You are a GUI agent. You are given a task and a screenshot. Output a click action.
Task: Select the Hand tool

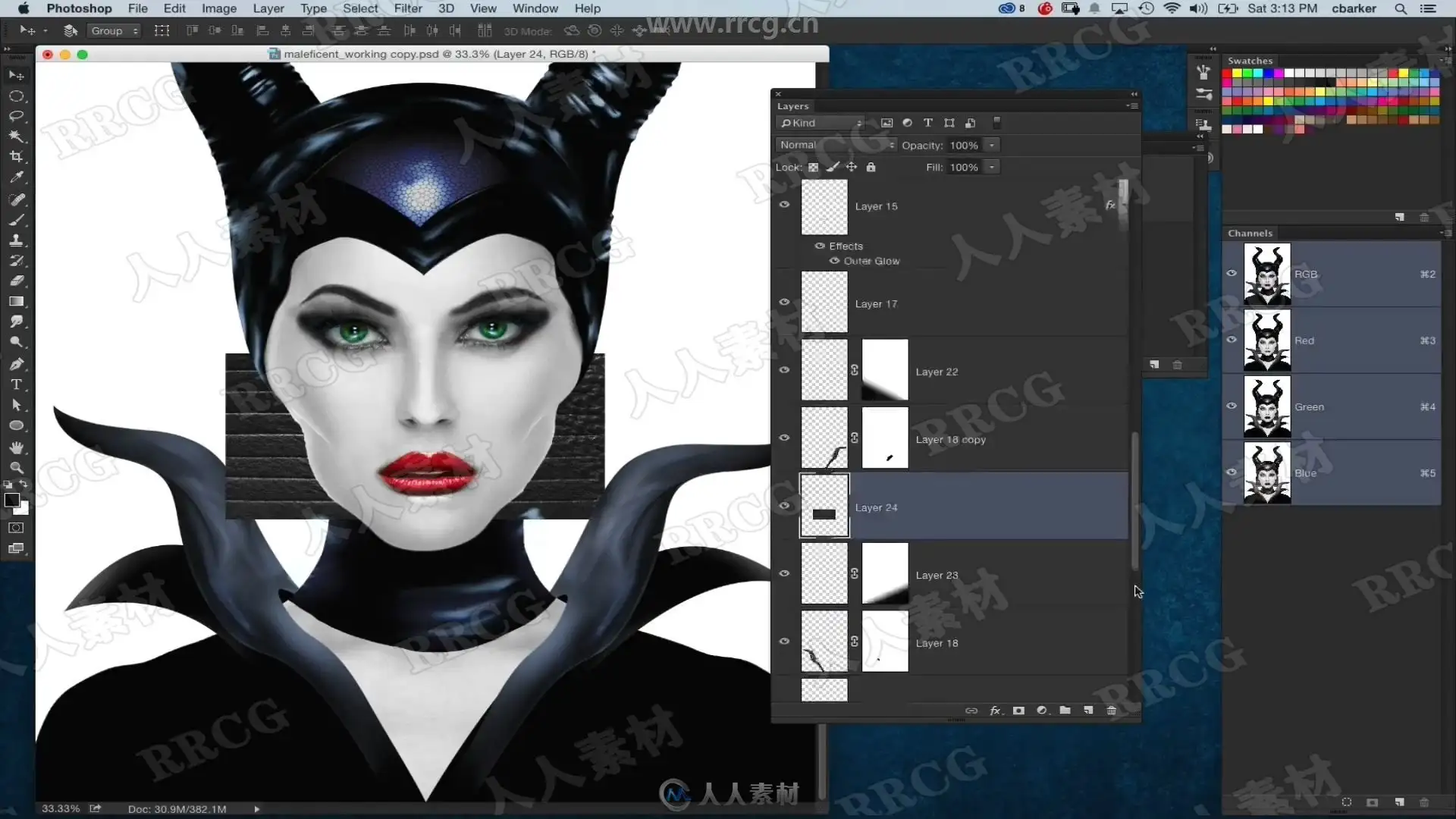(x=17, y=447)
